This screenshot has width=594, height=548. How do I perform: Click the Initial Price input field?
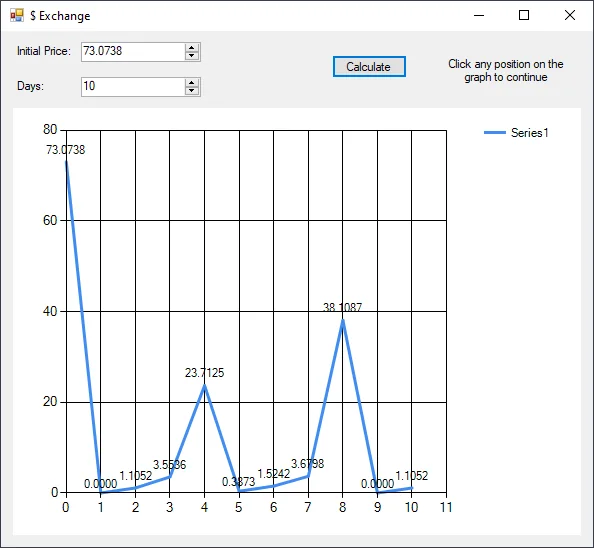pyautogui.click(x=133, y=52)
